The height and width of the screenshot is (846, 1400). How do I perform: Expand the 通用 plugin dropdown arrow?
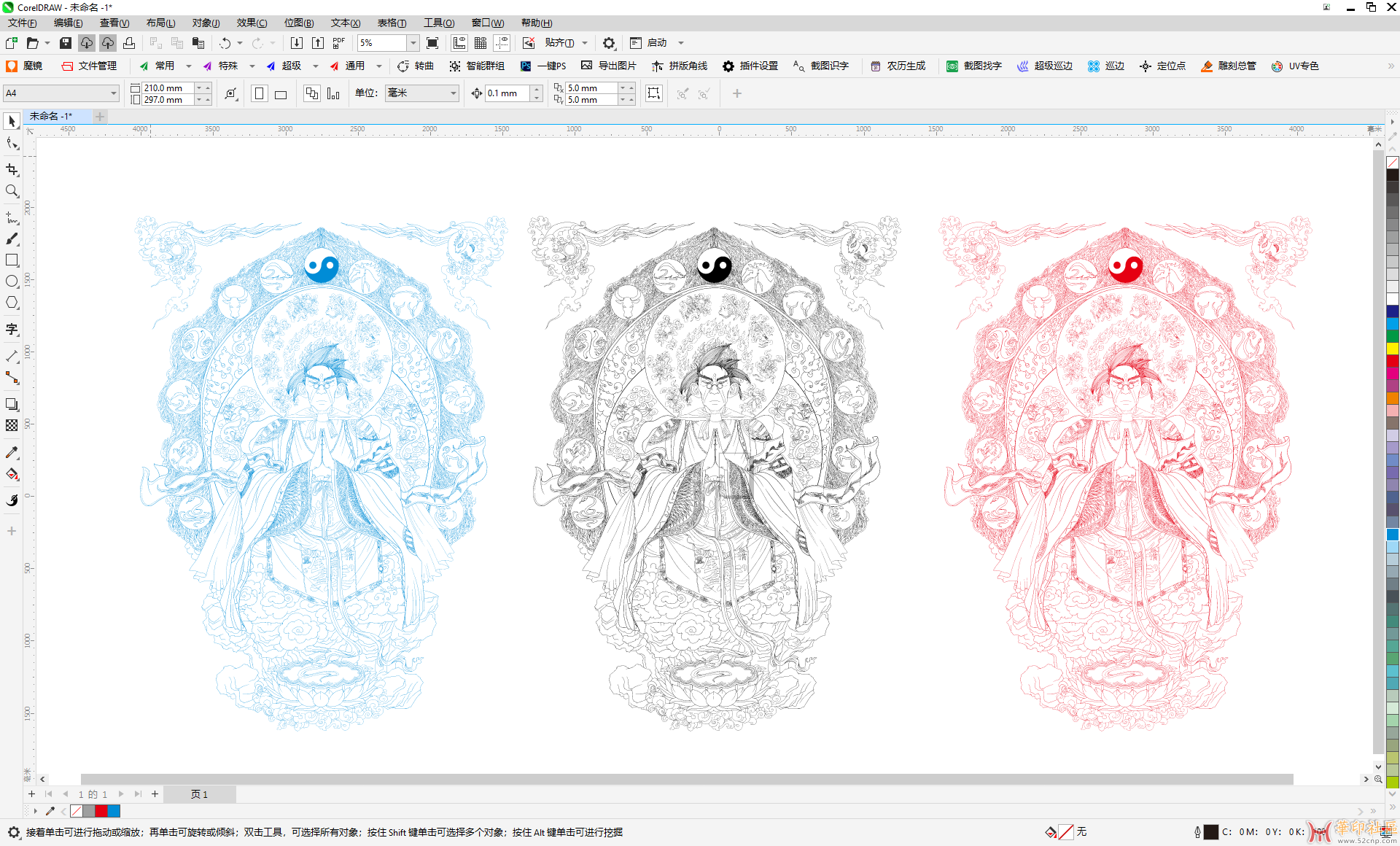point(379,66)
